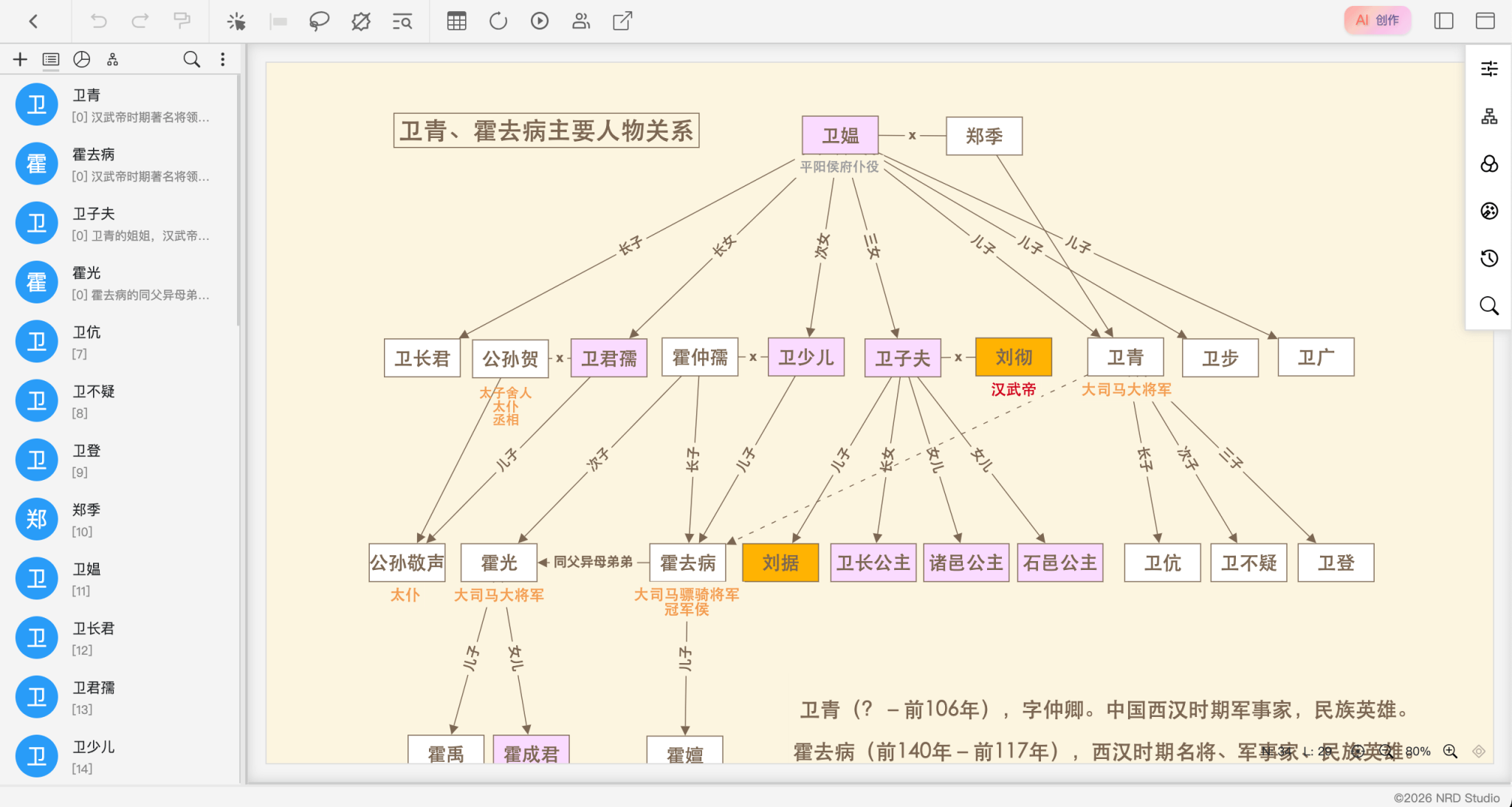This screenshot has height=807, width=1512.
Task: Toggle the fullscreen window layout icon
Action: point(1485,21)
